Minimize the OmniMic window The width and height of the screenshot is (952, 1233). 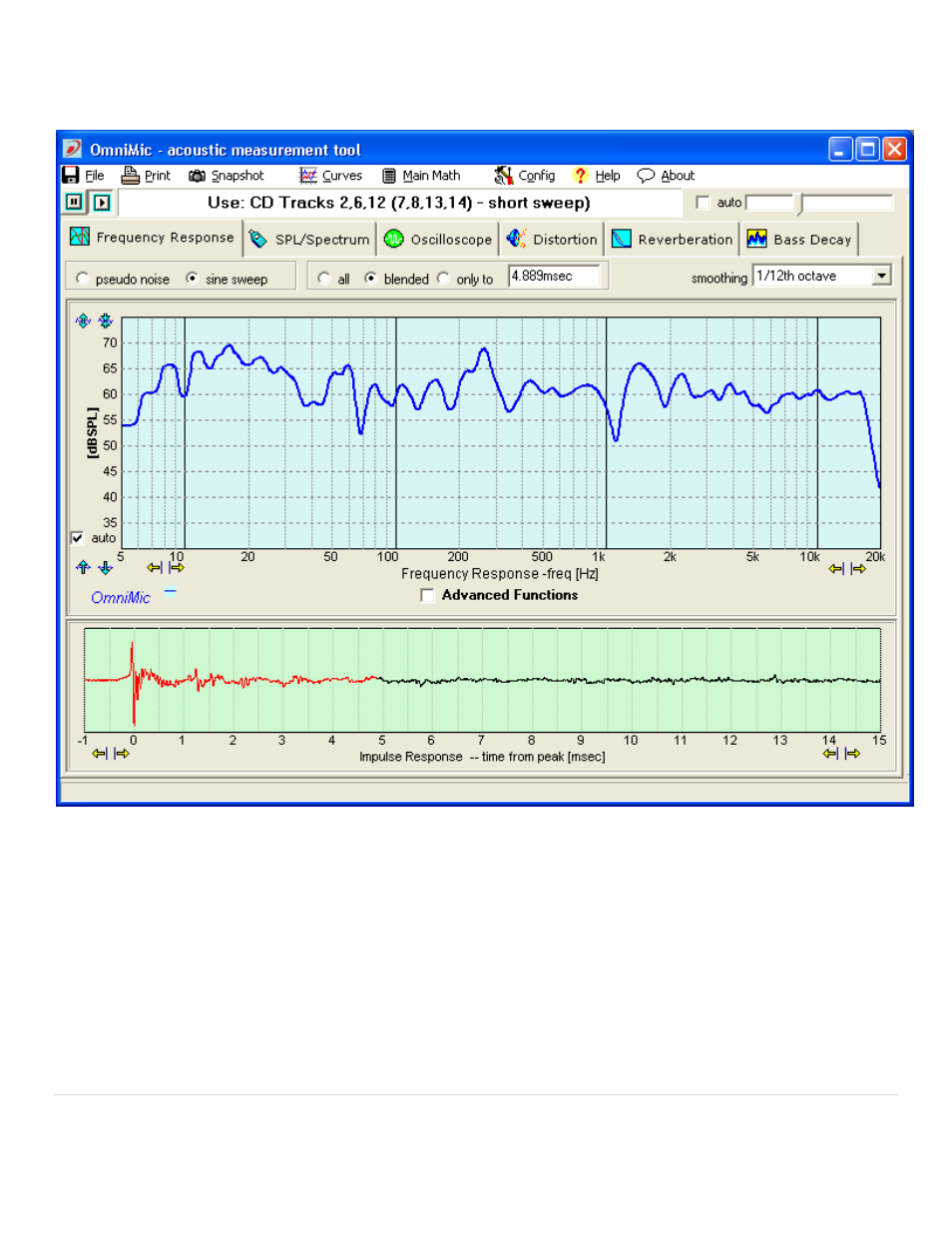tap(840, 150)
